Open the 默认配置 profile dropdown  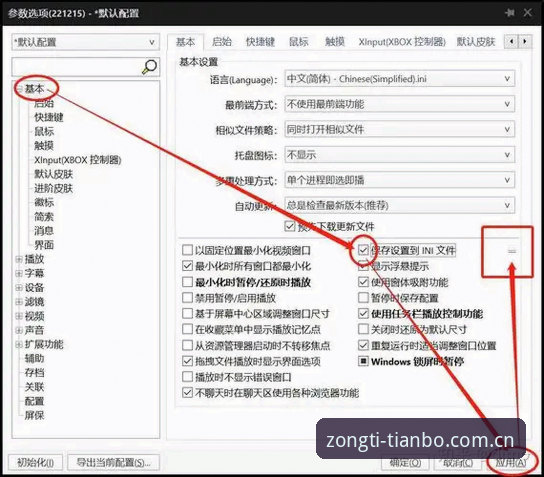[86, 42]
